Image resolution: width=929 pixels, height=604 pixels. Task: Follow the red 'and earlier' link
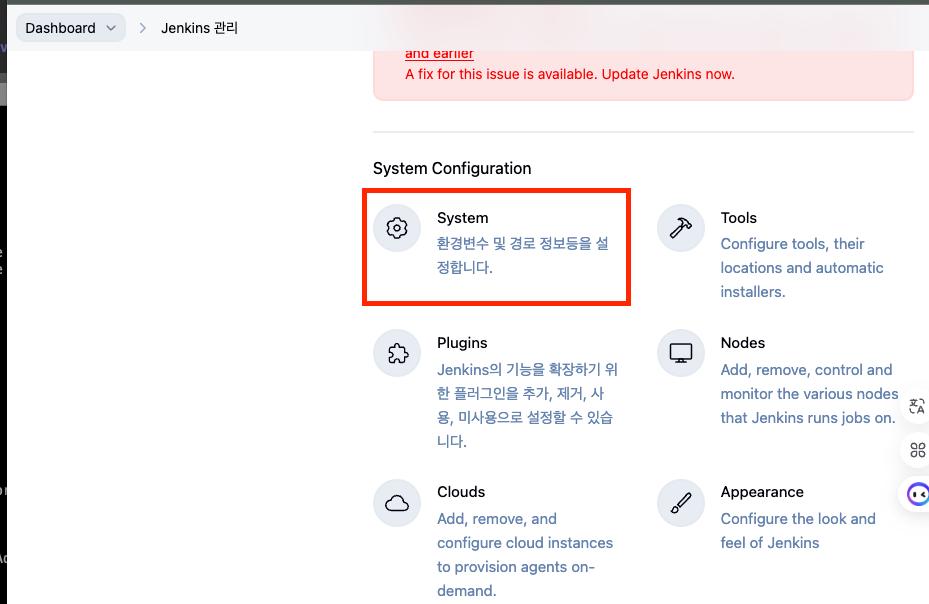point(439,53)
